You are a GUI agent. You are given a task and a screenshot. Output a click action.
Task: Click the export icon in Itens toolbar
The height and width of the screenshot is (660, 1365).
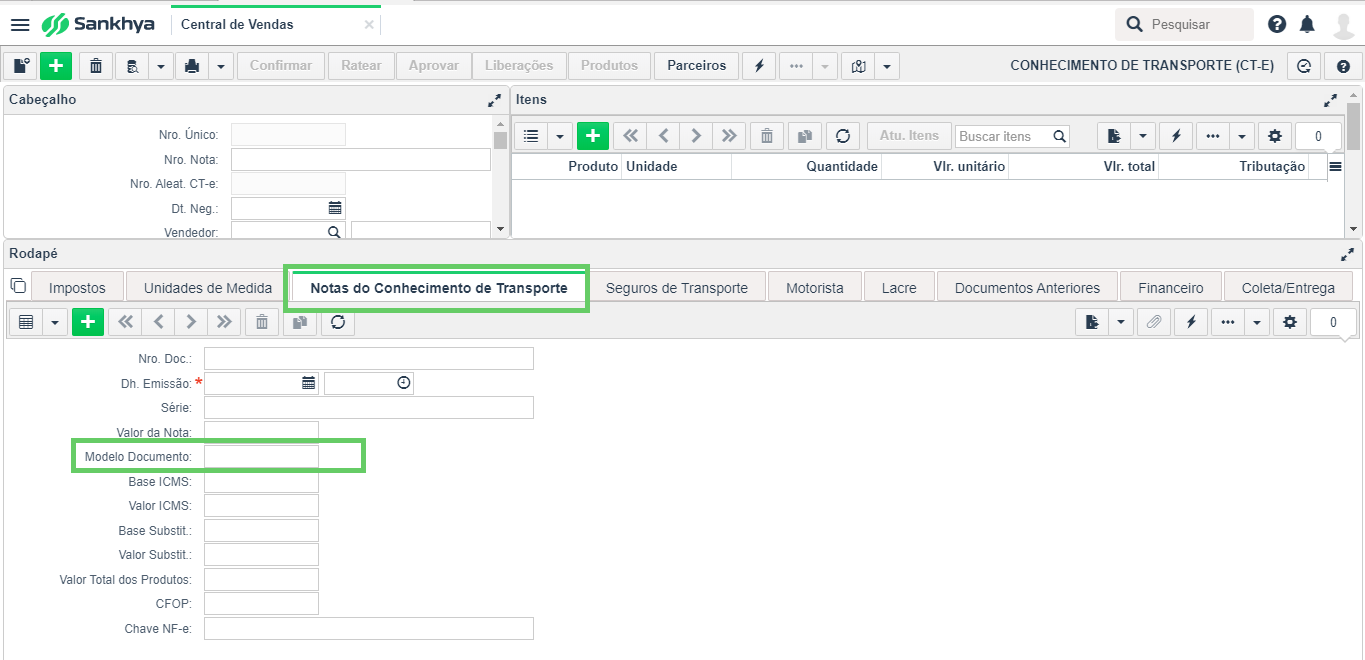pos(1114,136)
